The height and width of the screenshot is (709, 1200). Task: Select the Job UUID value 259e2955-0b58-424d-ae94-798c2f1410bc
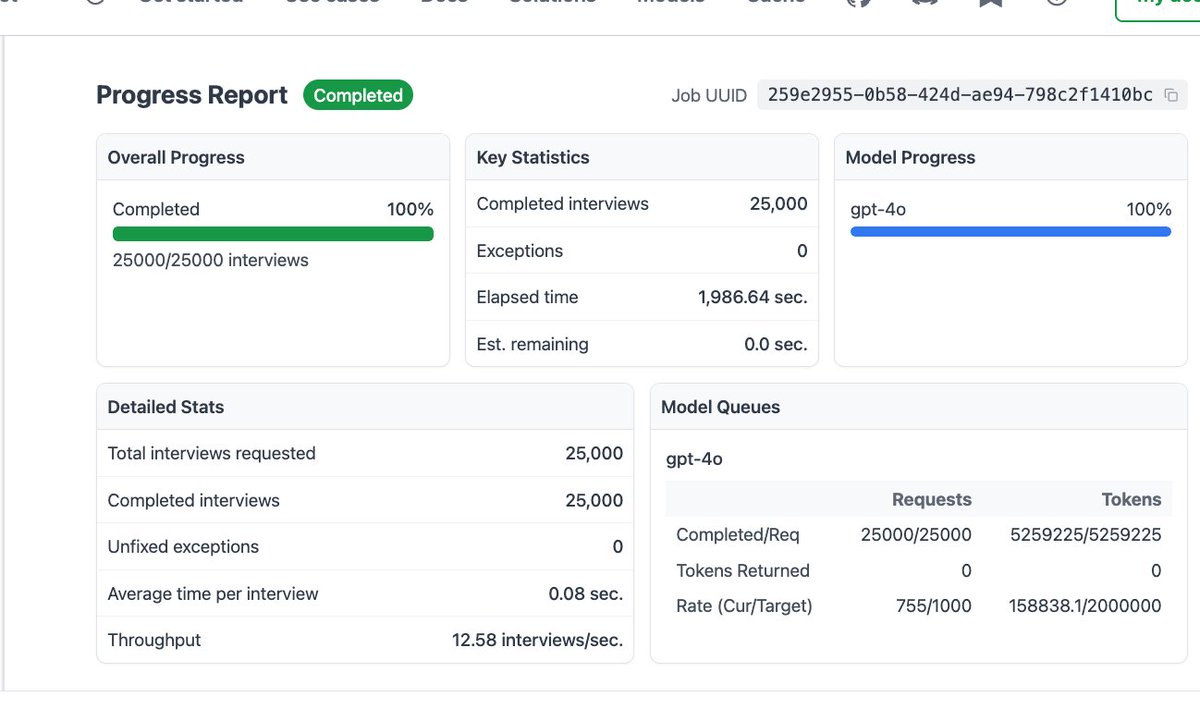[x=960, y=96]
